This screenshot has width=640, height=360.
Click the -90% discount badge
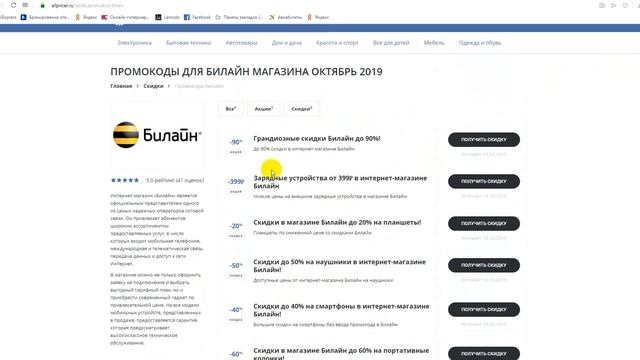pyautogui.click(x=236, y=142)
